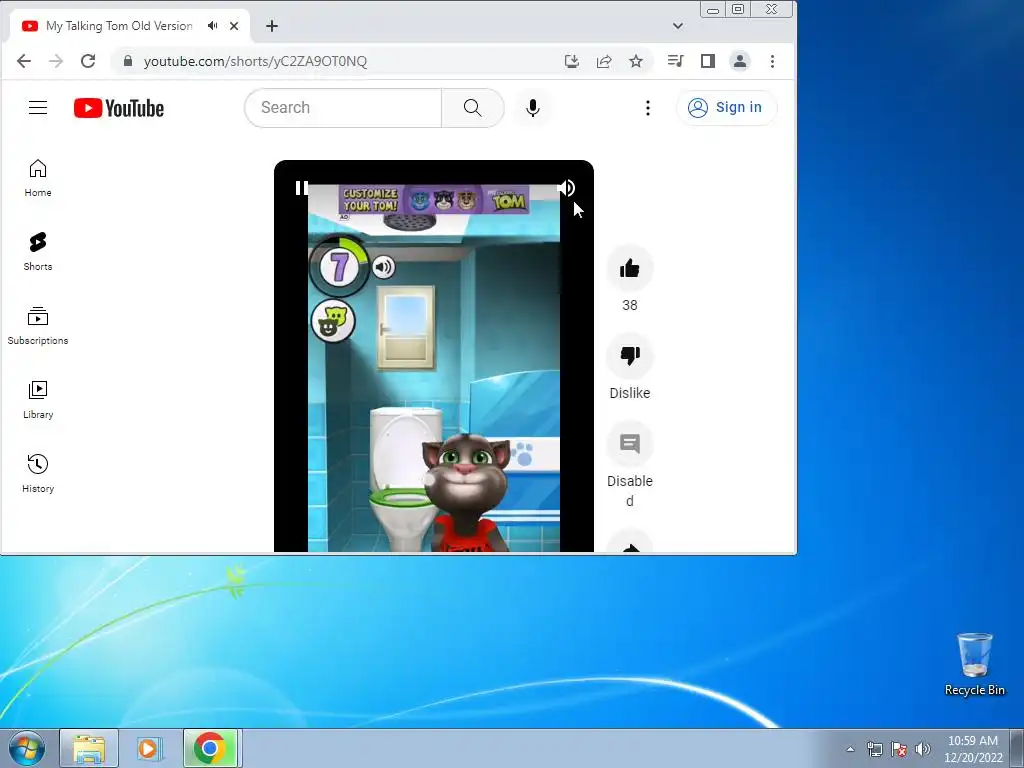Pause the Shorts video
The height and width of the screenshot is (768, 1024).
click(x=300, y=188)
